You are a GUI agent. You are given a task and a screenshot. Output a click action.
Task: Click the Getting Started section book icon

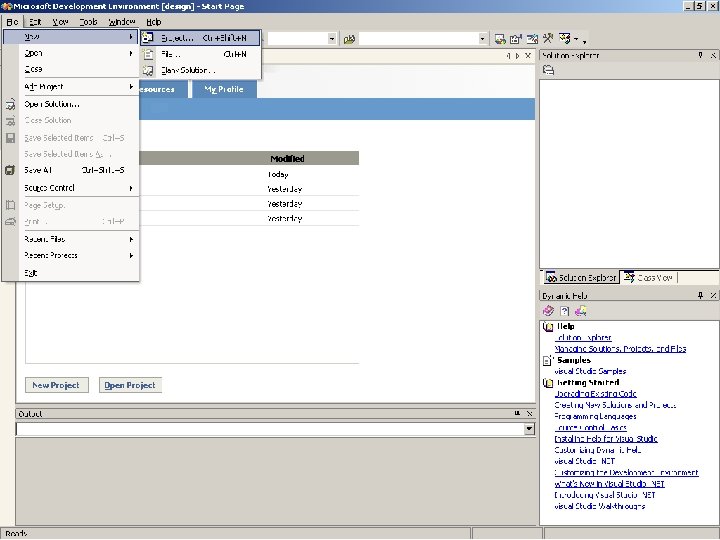point(548,383)
